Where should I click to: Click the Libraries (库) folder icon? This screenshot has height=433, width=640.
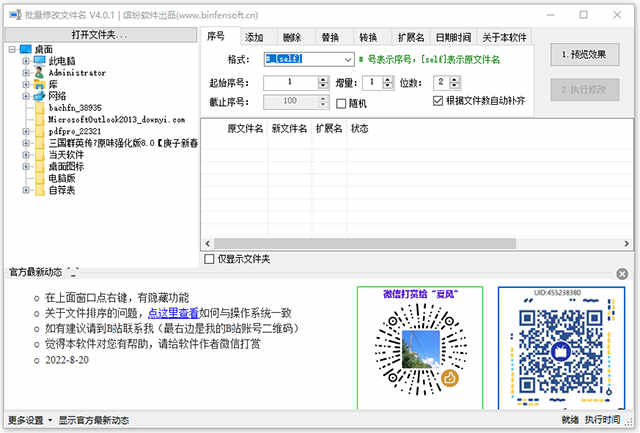pos(40,84)
